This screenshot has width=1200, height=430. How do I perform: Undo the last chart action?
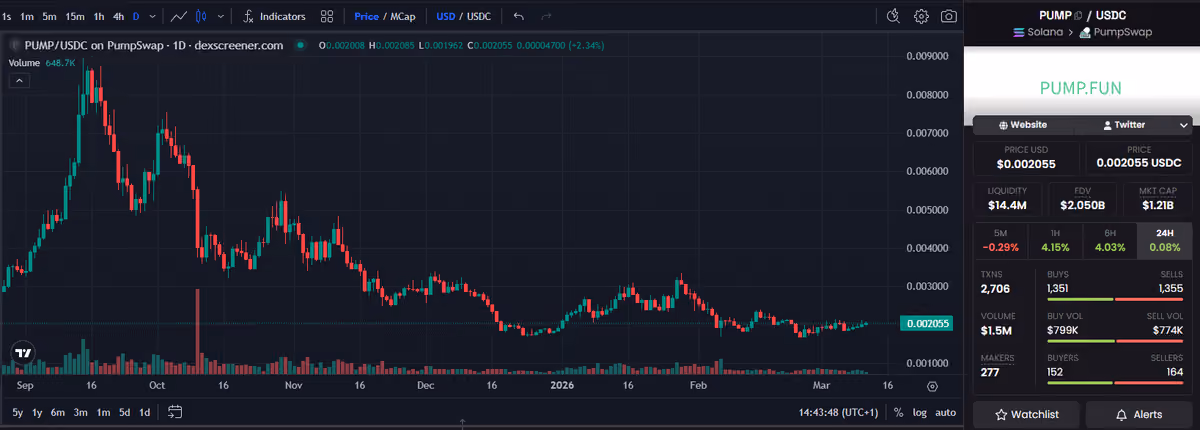[518, 16]
